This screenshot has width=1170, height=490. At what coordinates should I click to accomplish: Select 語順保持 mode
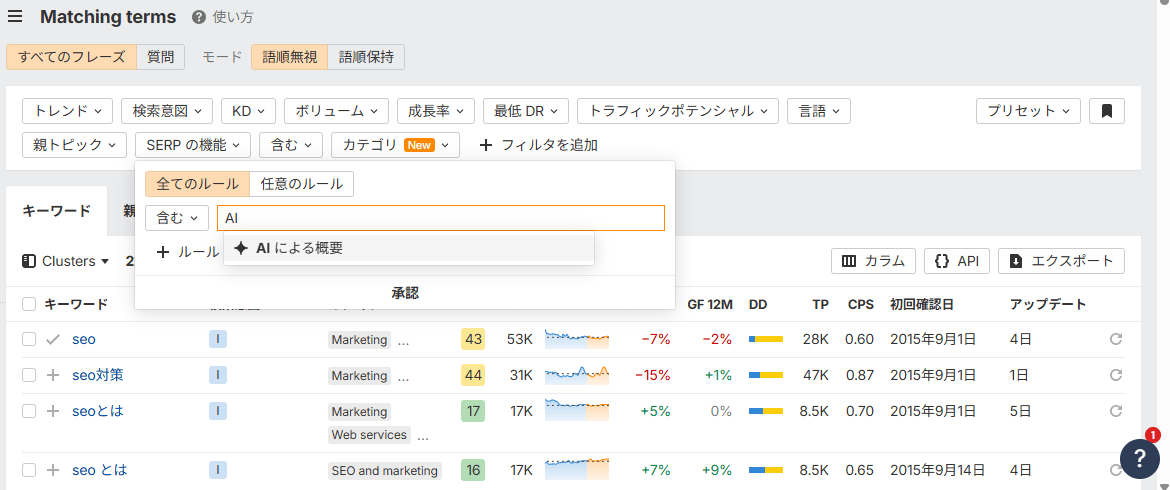(366, 57)
